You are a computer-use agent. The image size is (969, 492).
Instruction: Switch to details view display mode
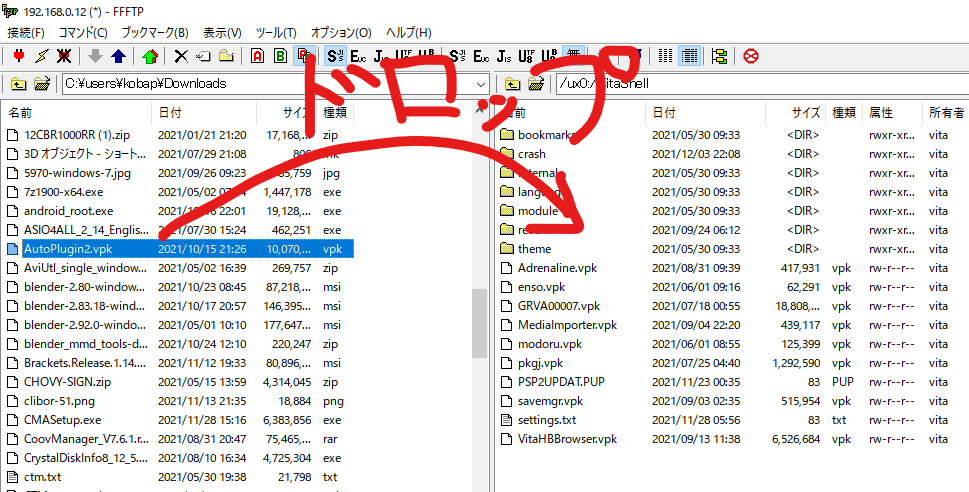click(689, 56)
